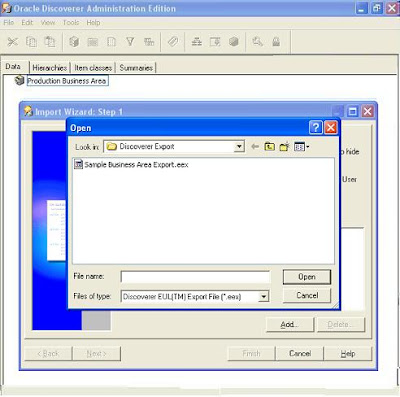Image resolution: width=400 pixels, height=397 pixels.
Task: Open the View menu
Action: [48, 23]
